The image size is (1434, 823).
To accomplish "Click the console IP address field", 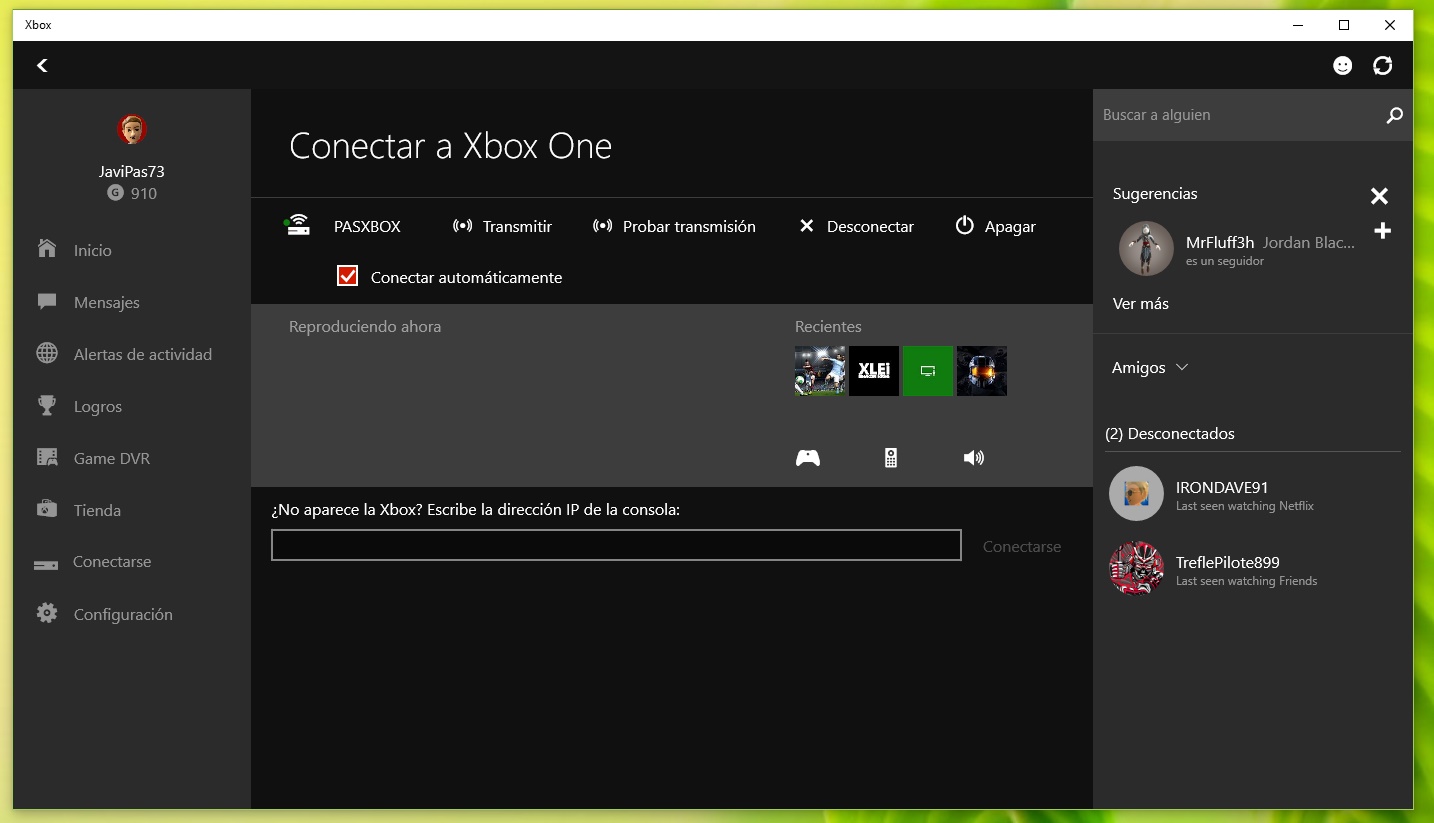I will point(616,545).
